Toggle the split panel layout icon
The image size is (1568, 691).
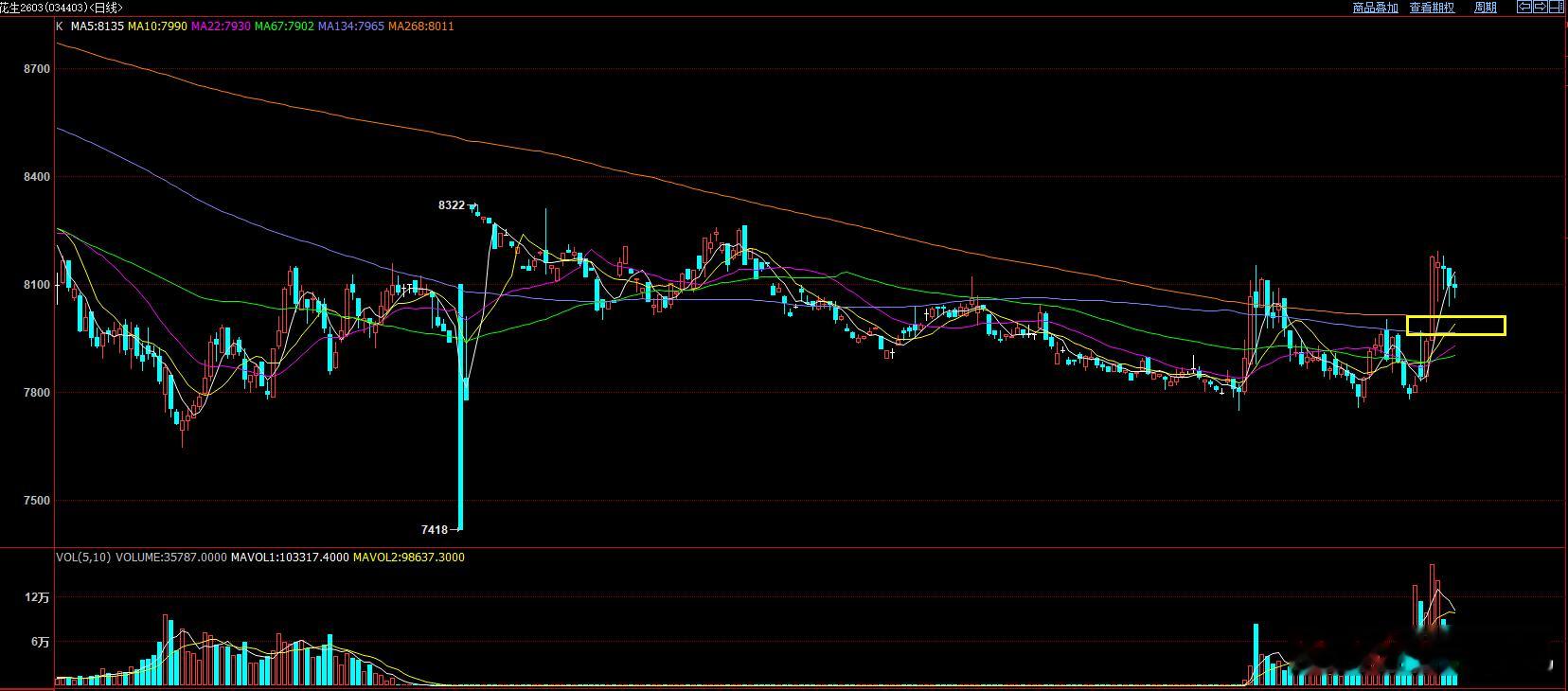coord(1555,7)
